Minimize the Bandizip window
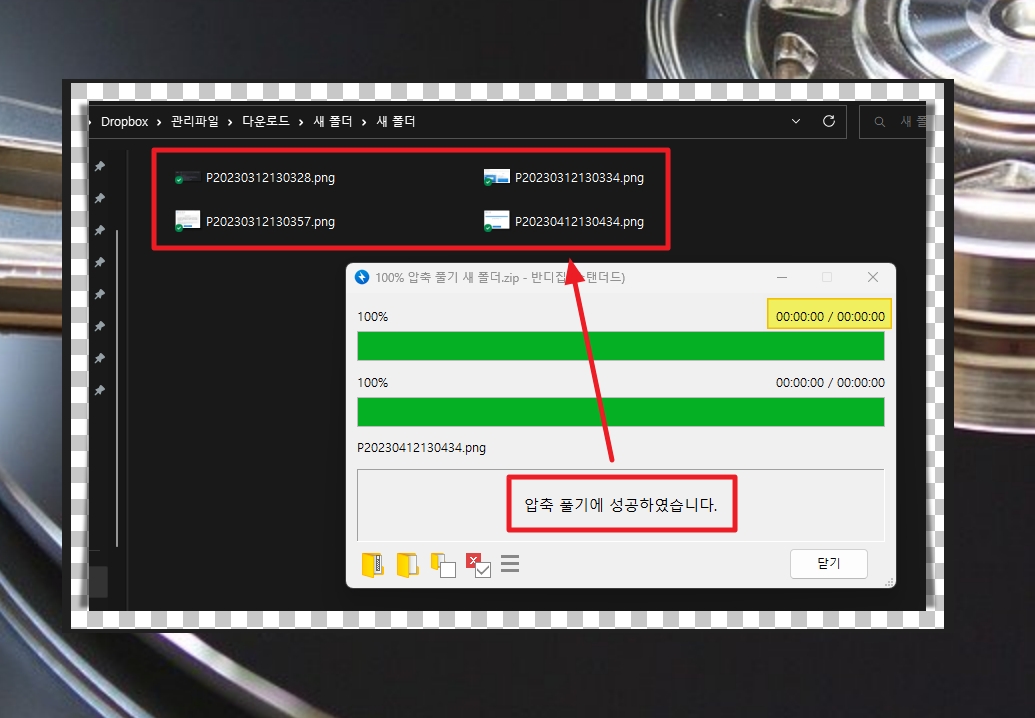The image size is (1035, 718). tap(782, 277)
